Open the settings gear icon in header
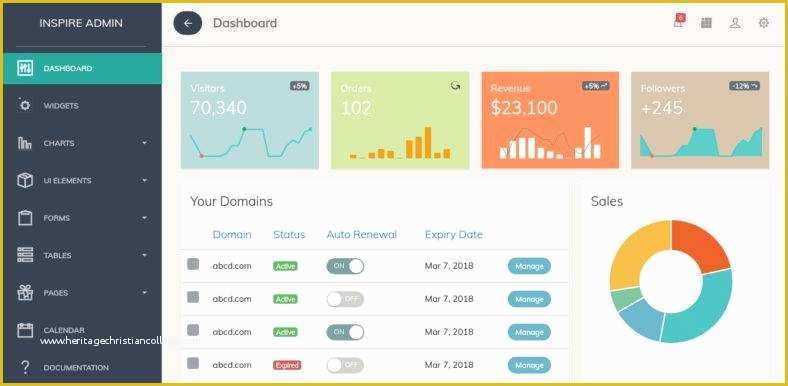788x386 pixels. [x=764, y=23]
